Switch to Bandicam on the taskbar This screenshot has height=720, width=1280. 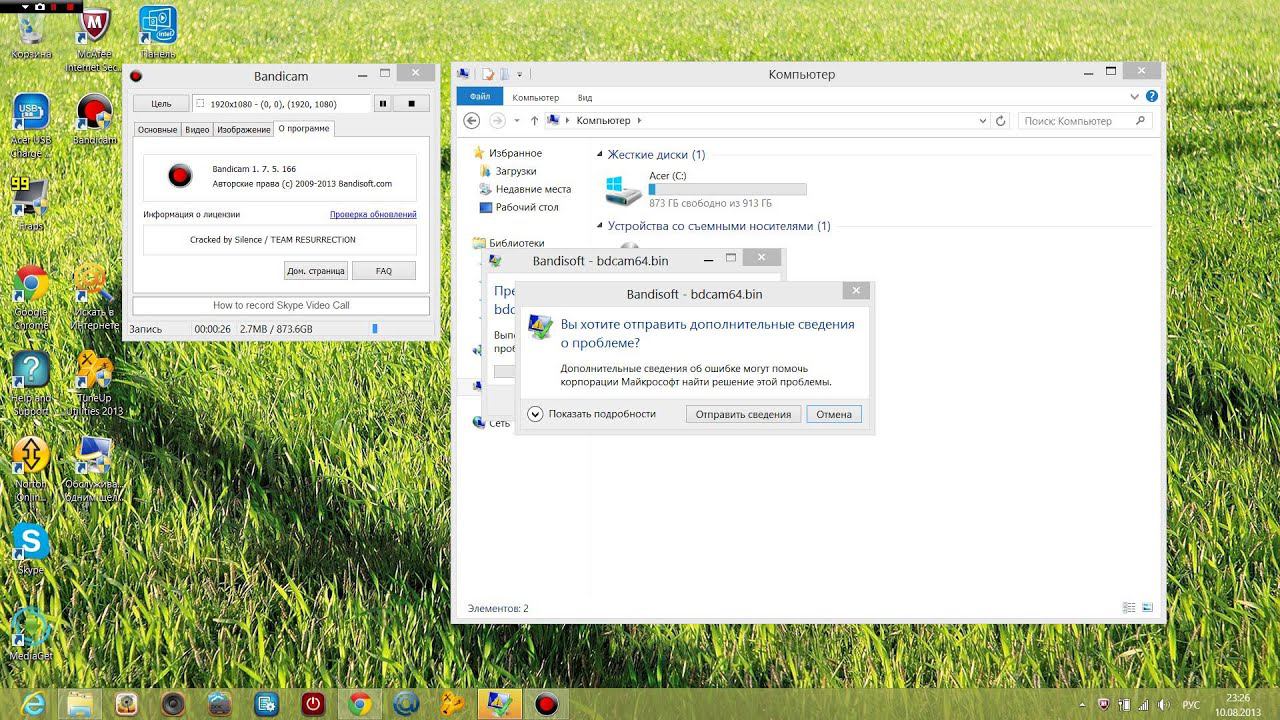[546, 704]
